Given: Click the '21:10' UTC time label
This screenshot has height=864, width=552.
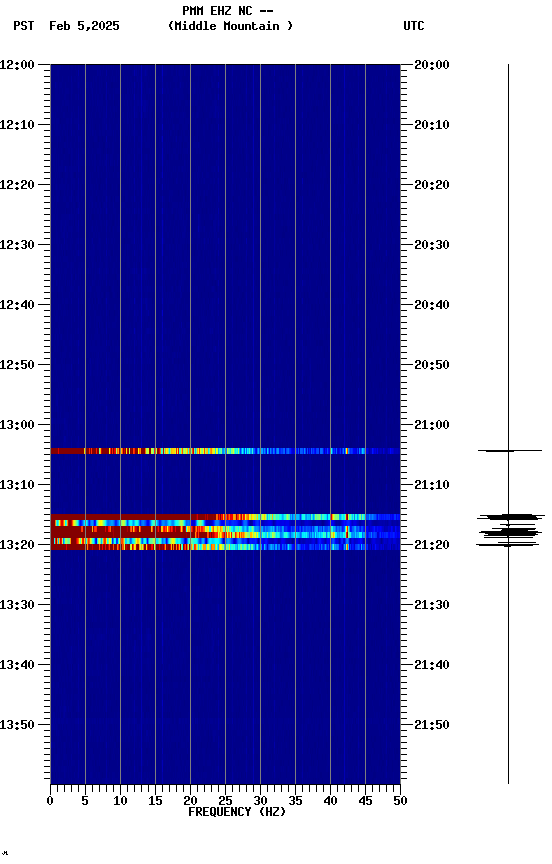Looking at the screenshot, I should point(432,485).
